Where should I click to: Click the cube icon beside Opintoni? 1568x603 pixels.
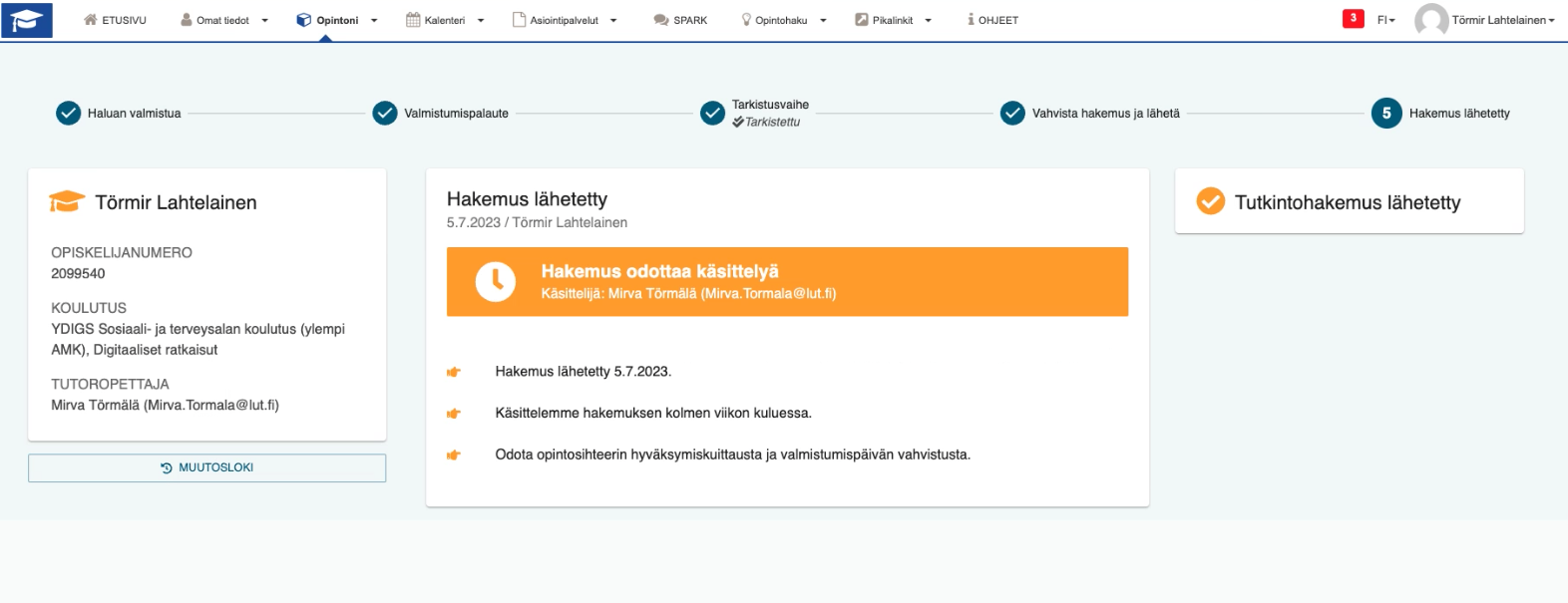click(x=304, y=20)
